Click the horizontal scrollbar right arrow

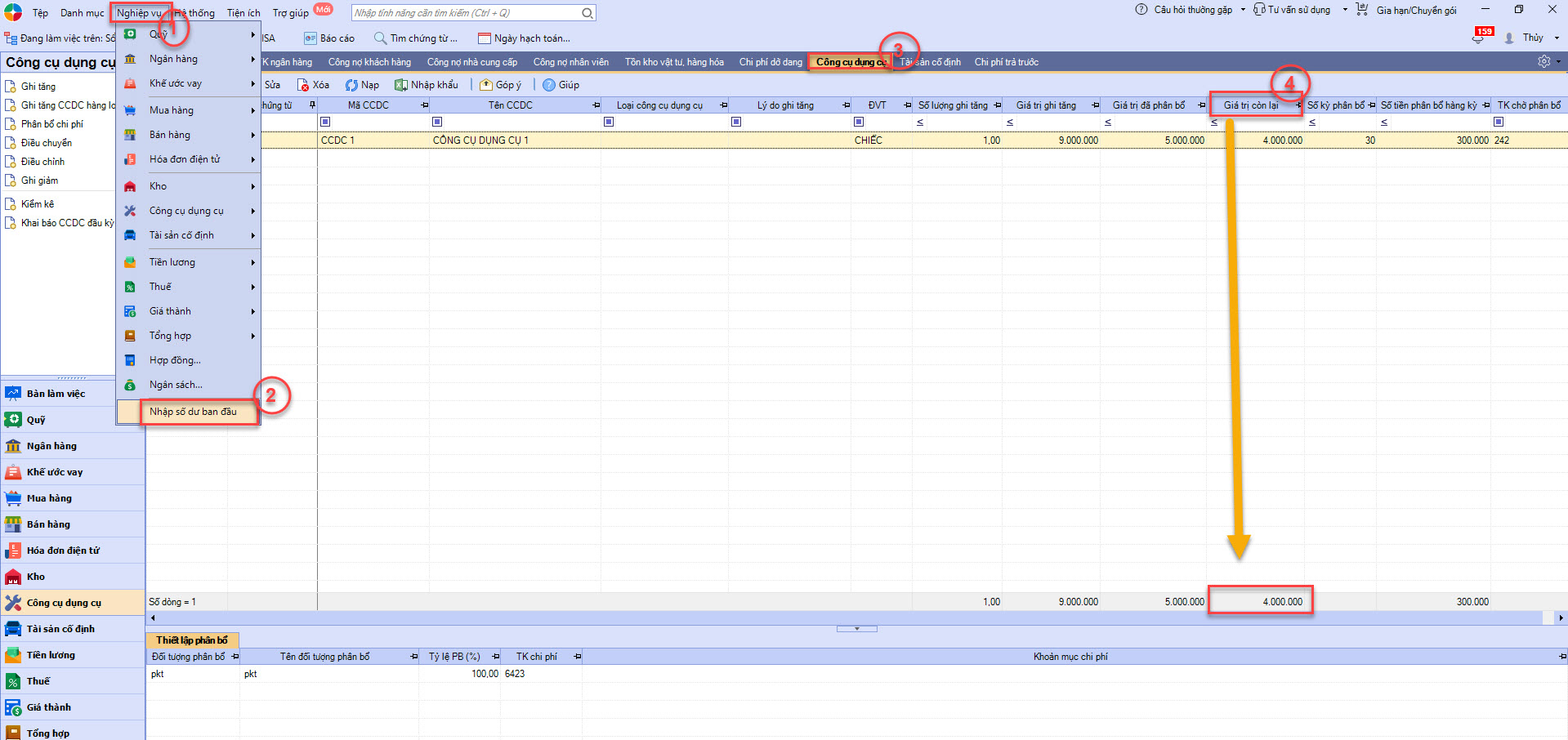[x=1561, y=618]
